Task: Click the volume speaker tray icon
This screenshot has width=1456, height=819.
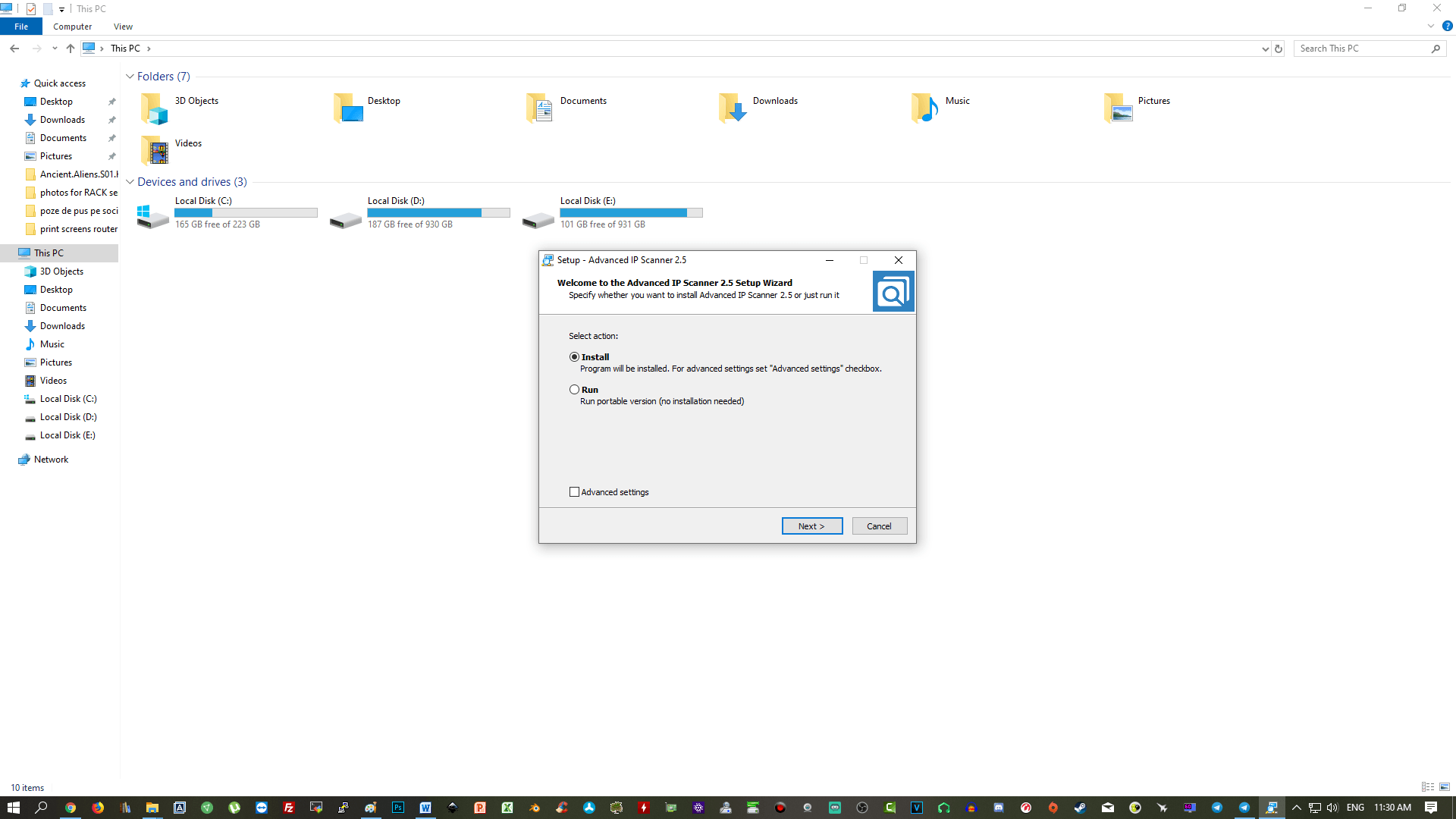Action: tap(1332, 808)
